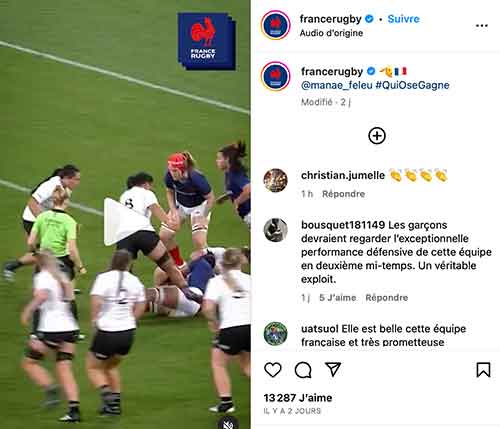The height and width of the screenshot is (429, 500).
Task: Open the francerugby profile picture in header
Action: click(x=276, y=25)
